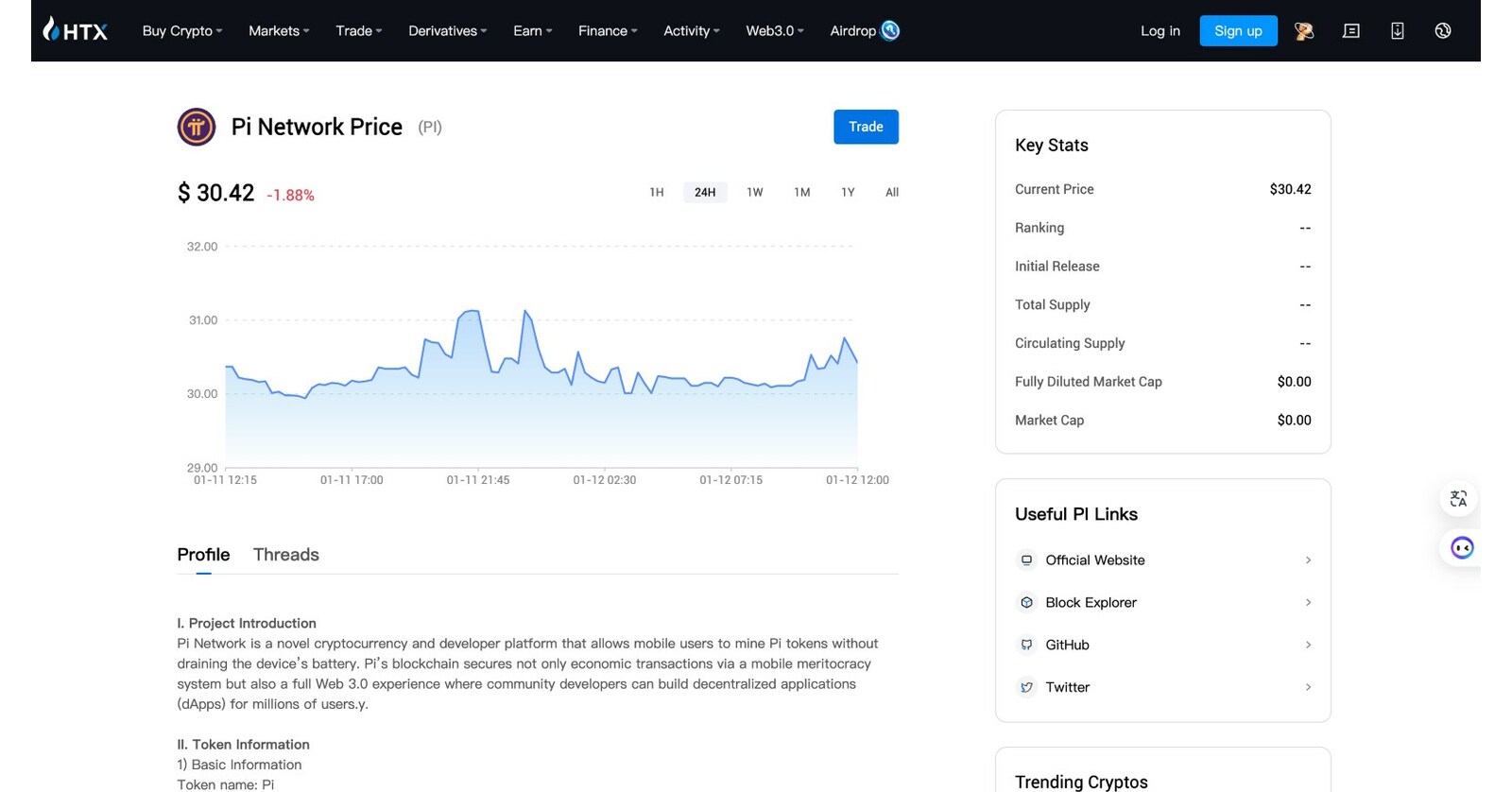Click the Block Explorer cube icon
Screen dimensions: 1512x792
pos(1026,603)
